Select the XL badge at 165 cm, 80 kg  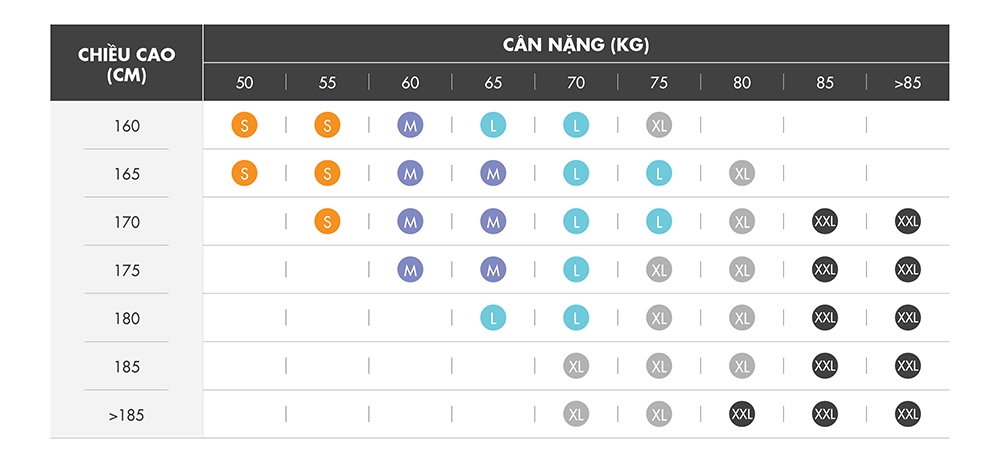coord(742,173)
